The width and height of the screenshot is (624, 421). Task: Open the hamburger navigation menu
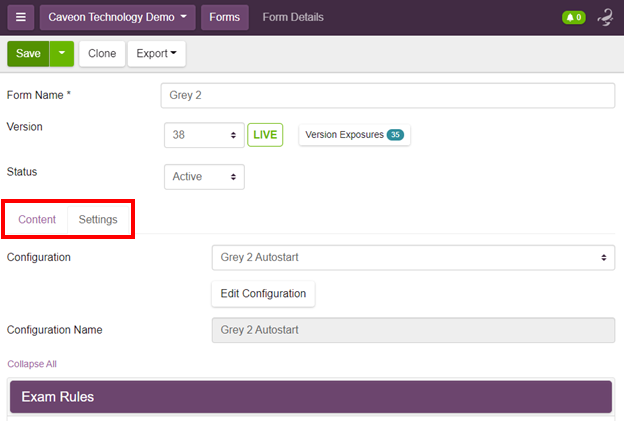(x=21, y=17)
